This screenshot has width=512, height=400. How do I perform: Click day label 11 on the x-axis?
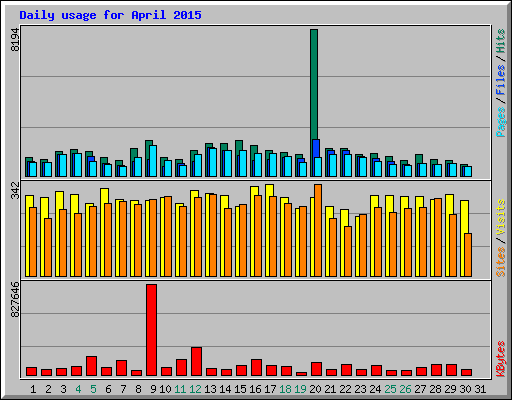click(180, 389)
